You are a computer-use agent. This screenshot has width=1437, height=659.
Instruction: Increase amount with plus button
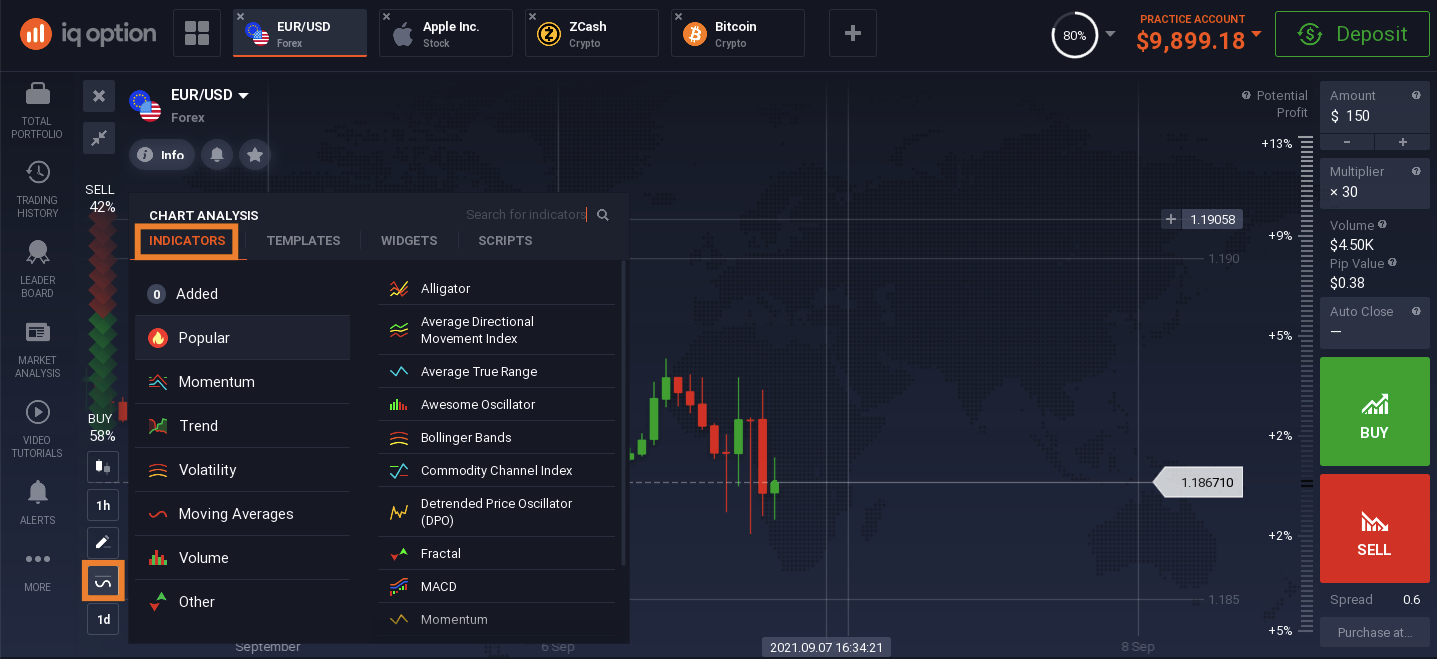[x=1403, y=142]
